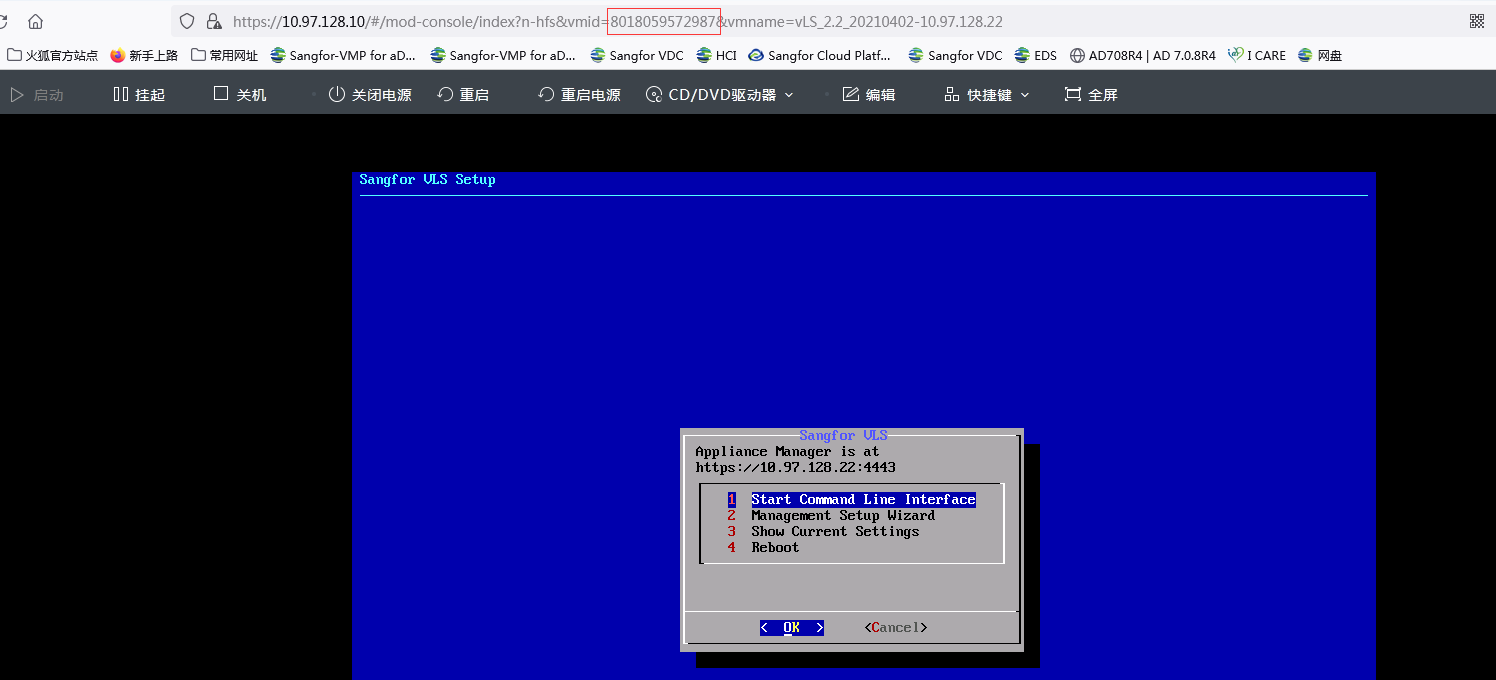Click the OK button in dialog
Viewport: 1496px width, 680px height.
pyautogui.click(x=791, y=627)
